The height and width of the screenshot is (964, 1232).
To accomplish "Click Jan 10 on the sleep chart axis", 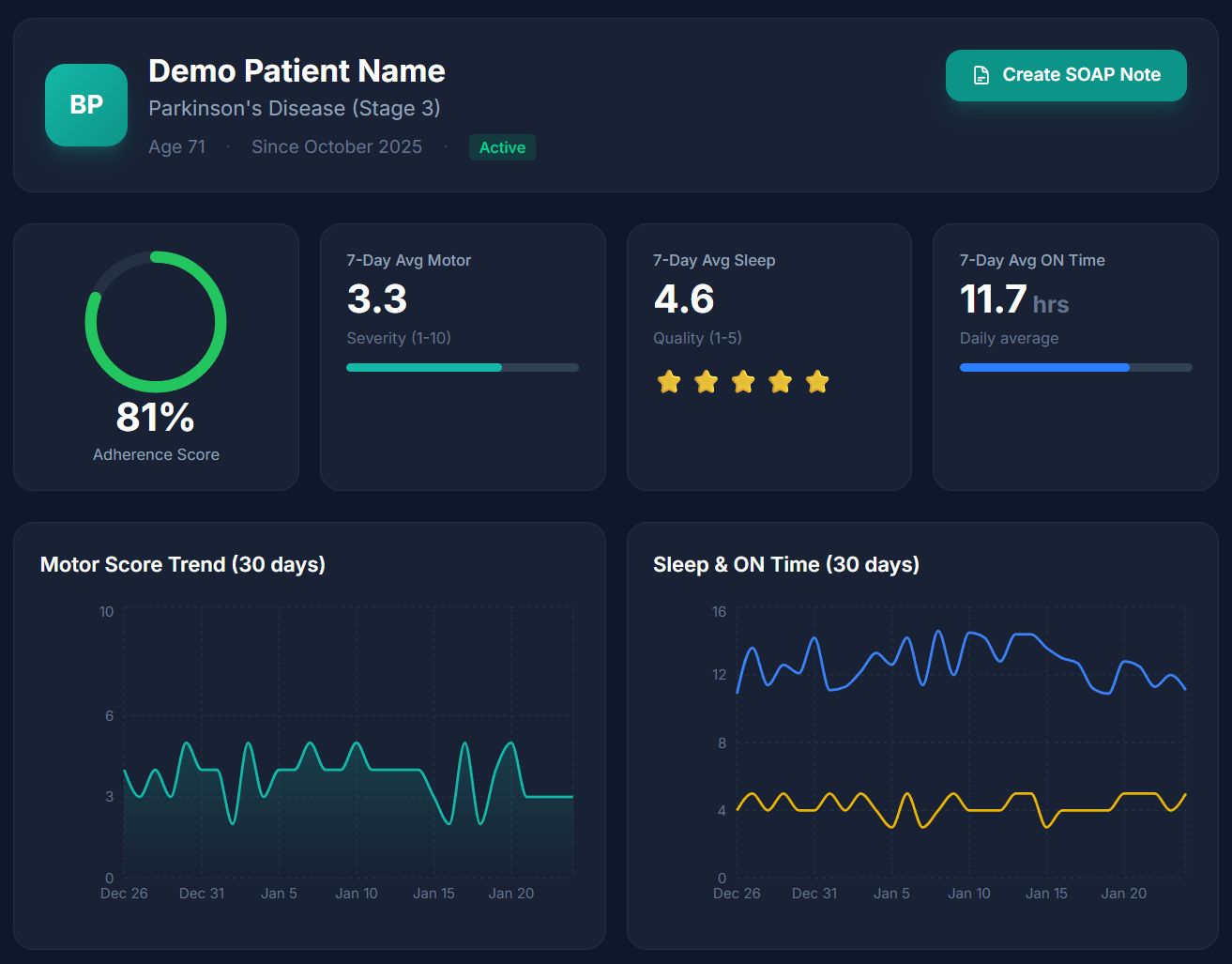I will (x=969, y=894).
